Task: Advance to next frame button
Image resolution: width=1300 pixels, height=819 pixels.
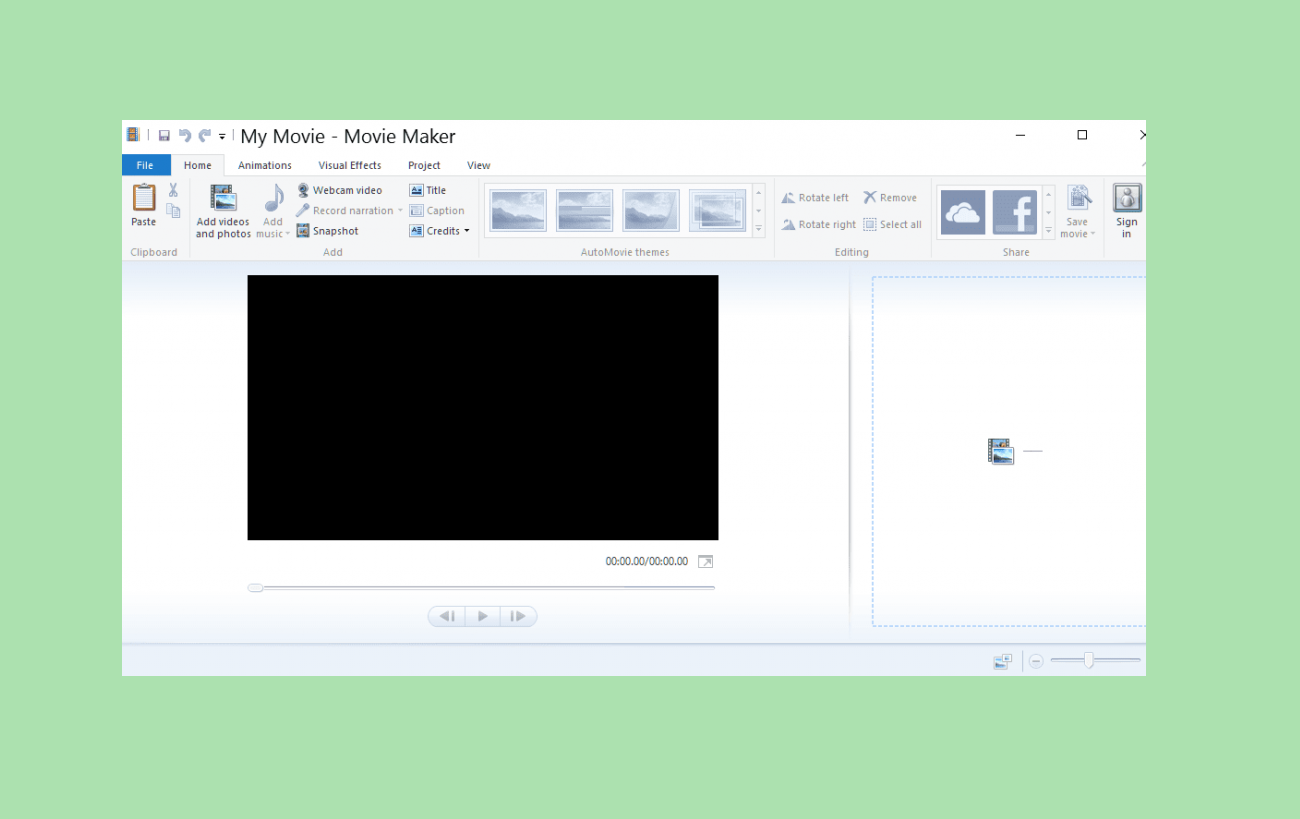Action: tap(518, 617)
